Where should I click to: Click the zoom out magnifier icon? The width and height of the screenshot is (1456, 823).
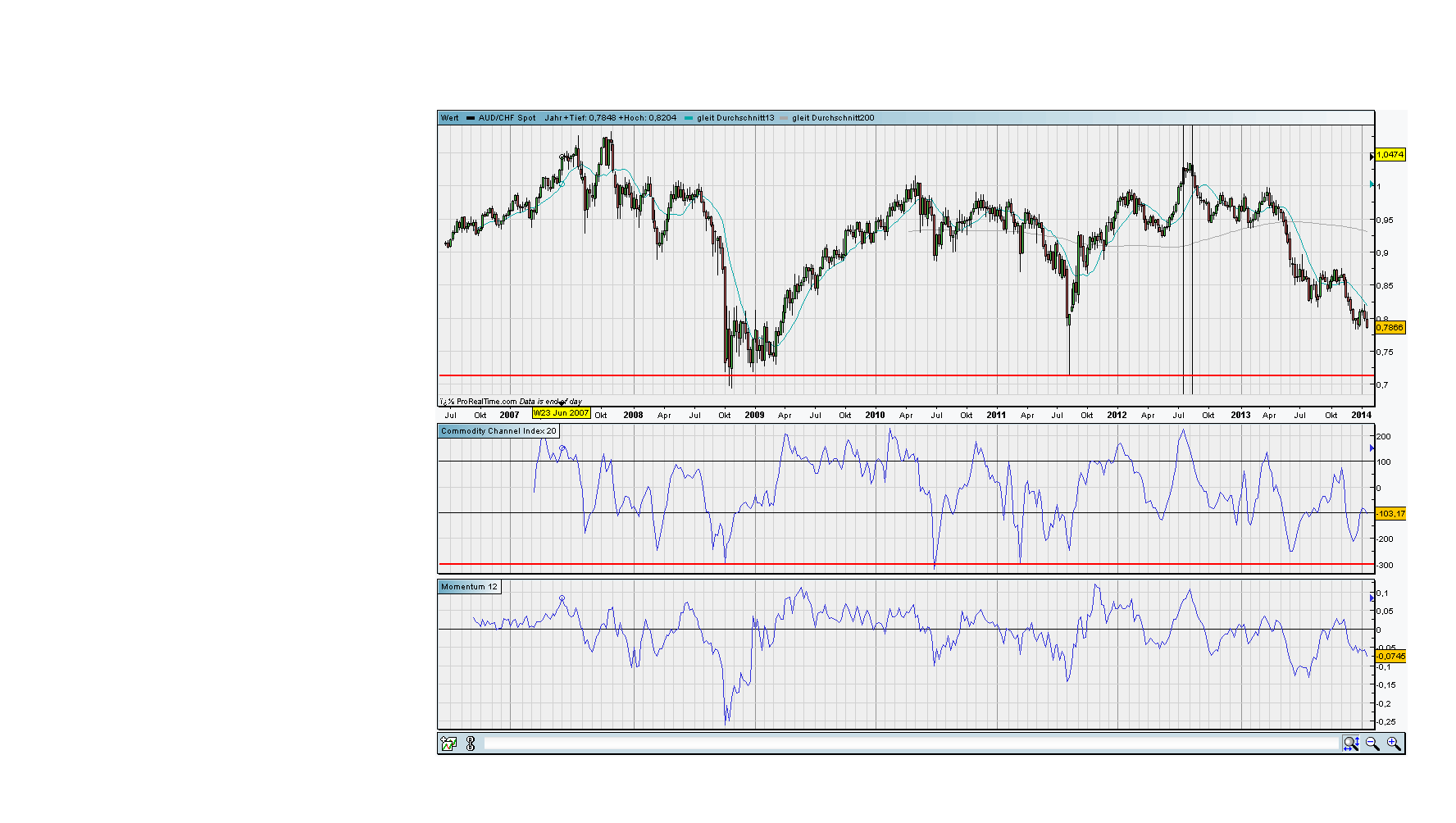point(1372,743)
